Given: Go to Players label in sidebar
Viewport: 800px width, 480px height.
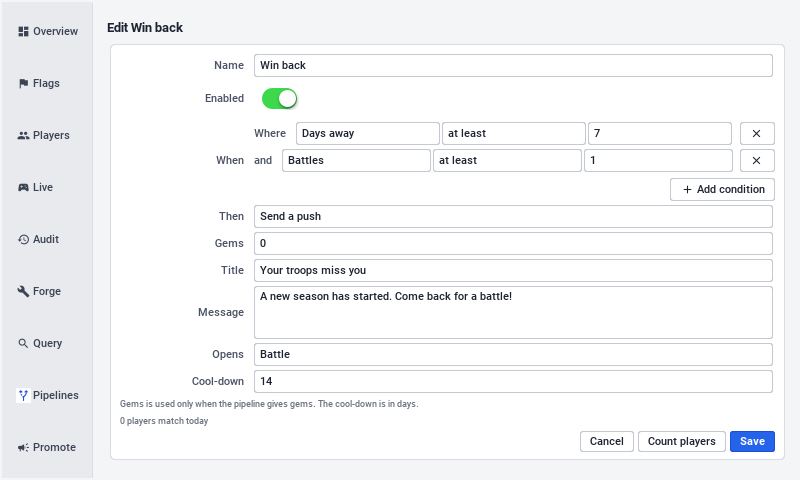Looking at the screenshot, I should point(51,136).
